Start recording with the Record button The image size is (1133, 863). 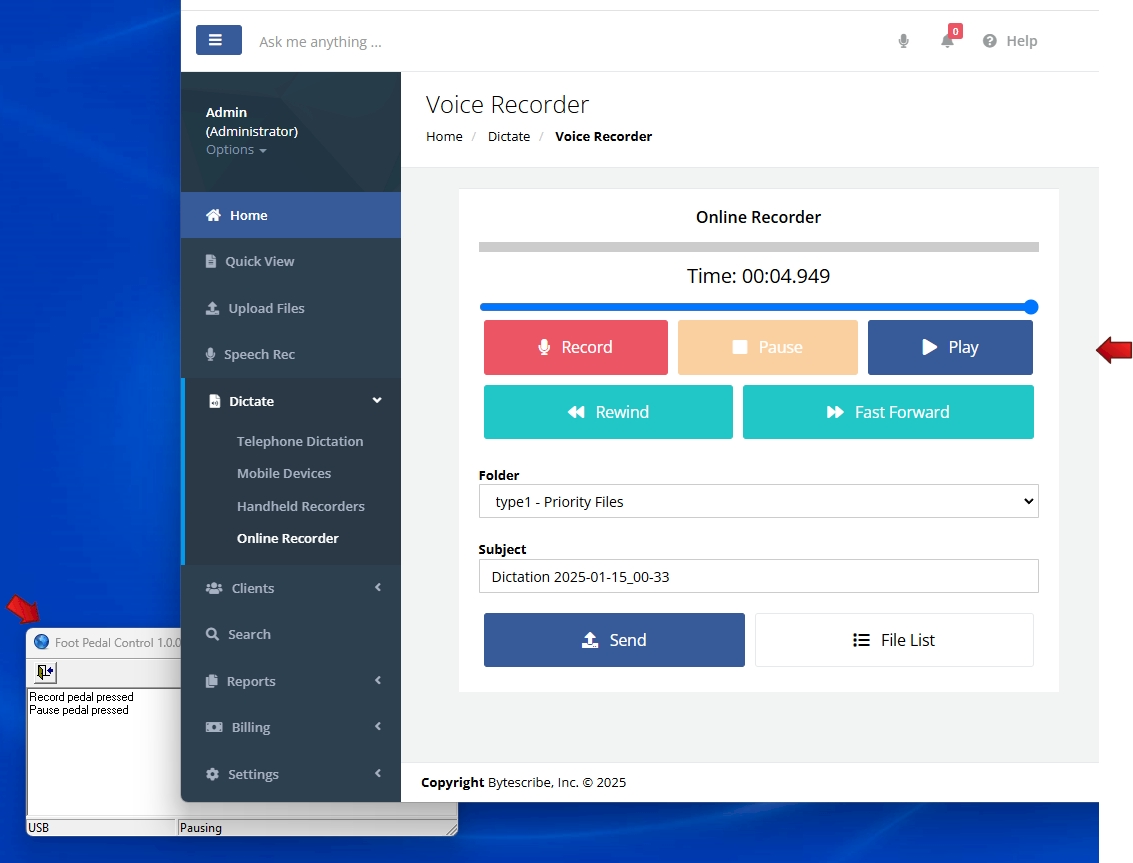coord(576,348)
